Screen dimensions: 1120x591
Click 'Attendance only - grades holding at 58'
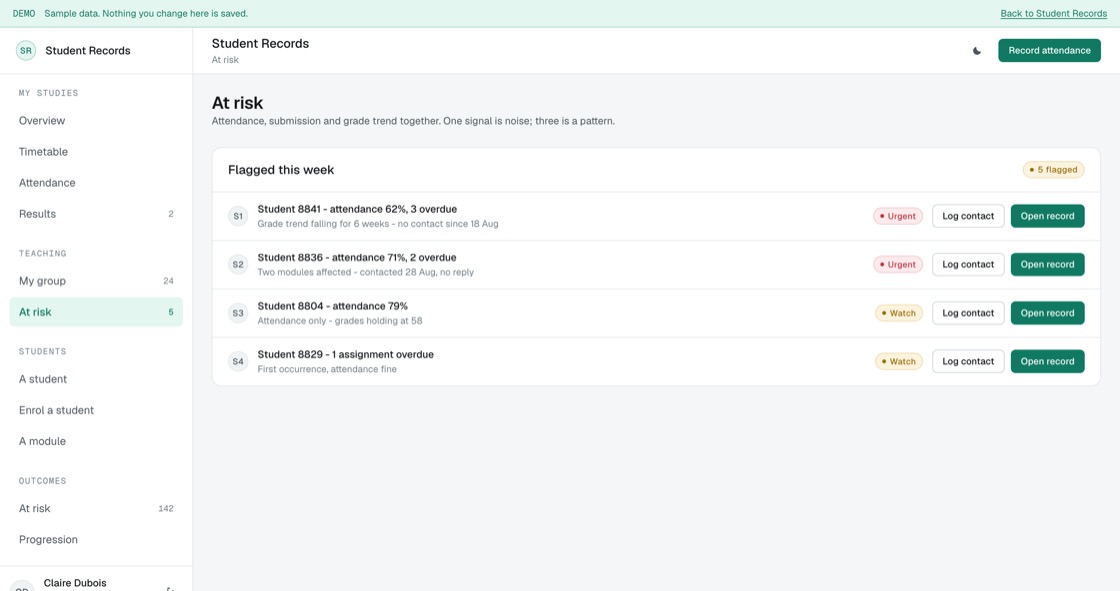click(339, 321)
